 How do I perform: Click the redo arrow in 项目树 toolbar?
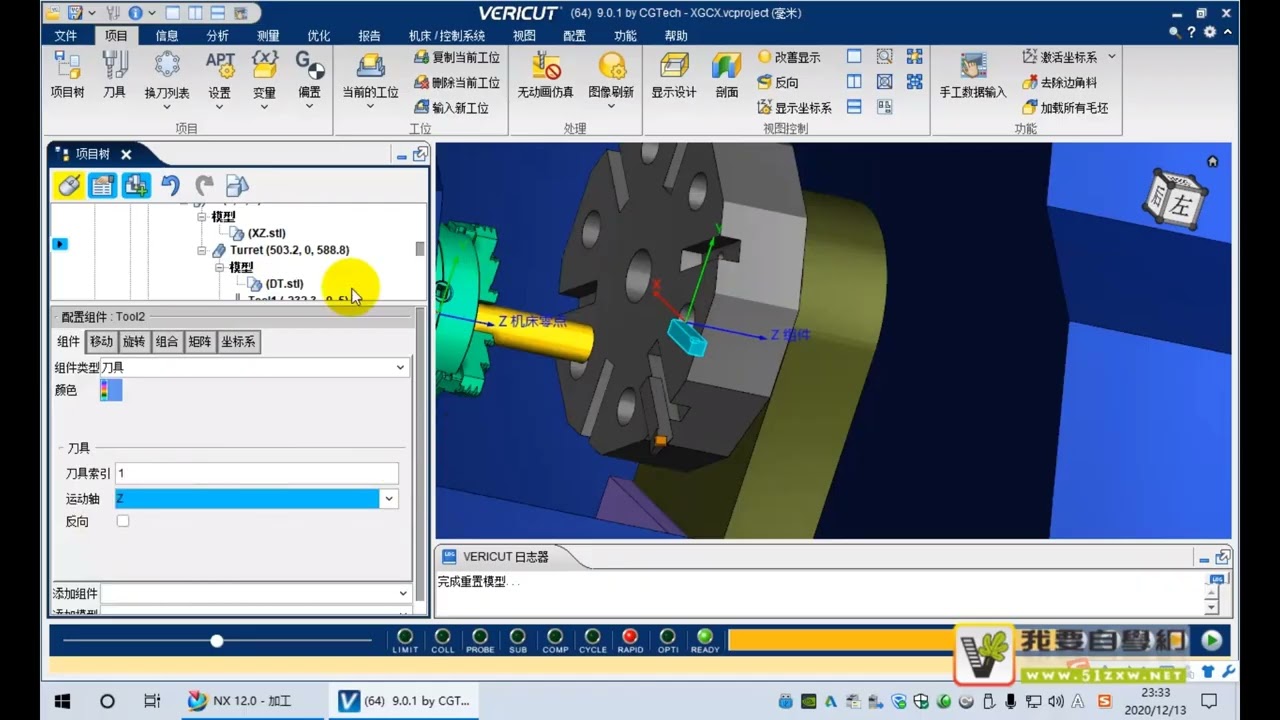(x=204, y=185)
